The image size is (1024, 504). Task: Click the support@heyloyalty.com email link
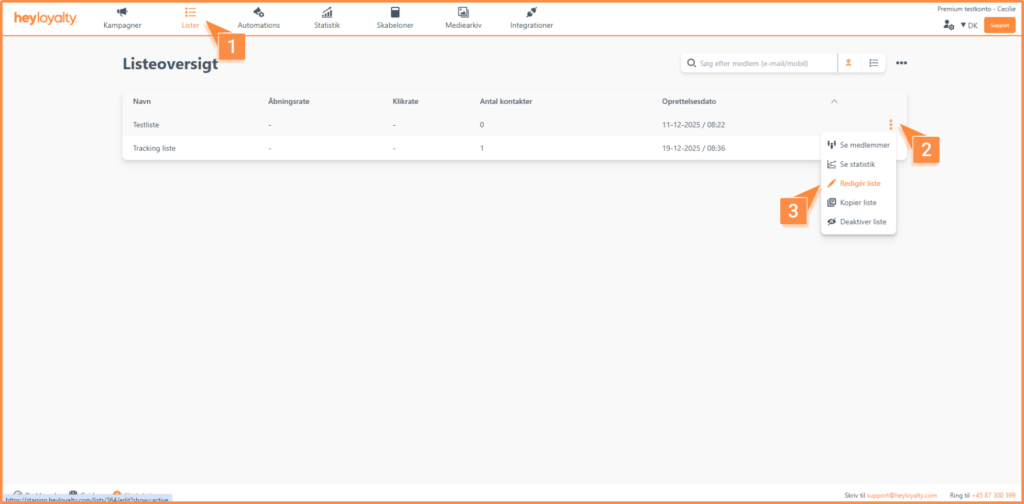coord(902,495)
